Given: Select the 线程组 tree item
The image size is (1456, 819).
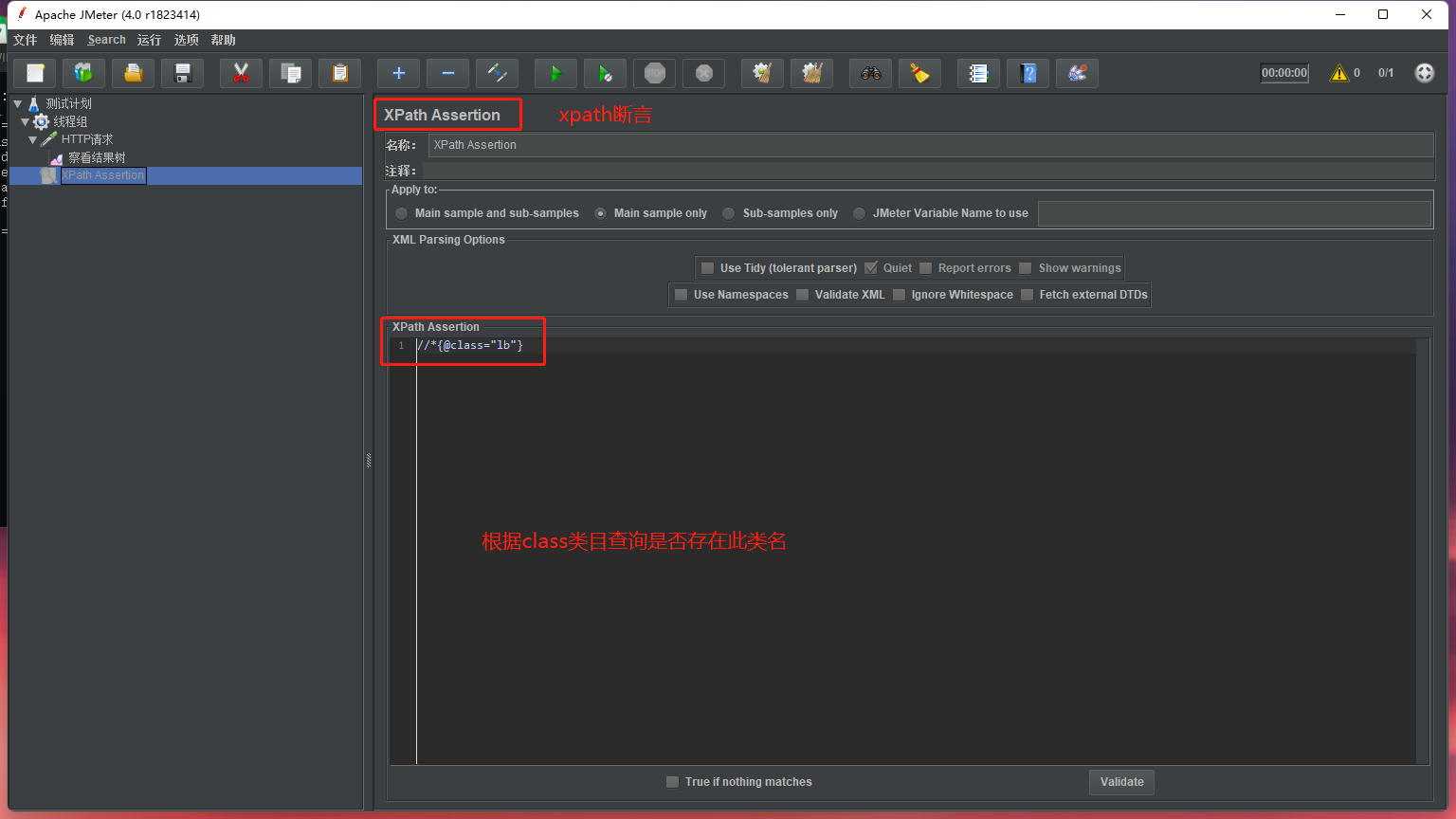Looking at the screenshot, I should point(71,121).
